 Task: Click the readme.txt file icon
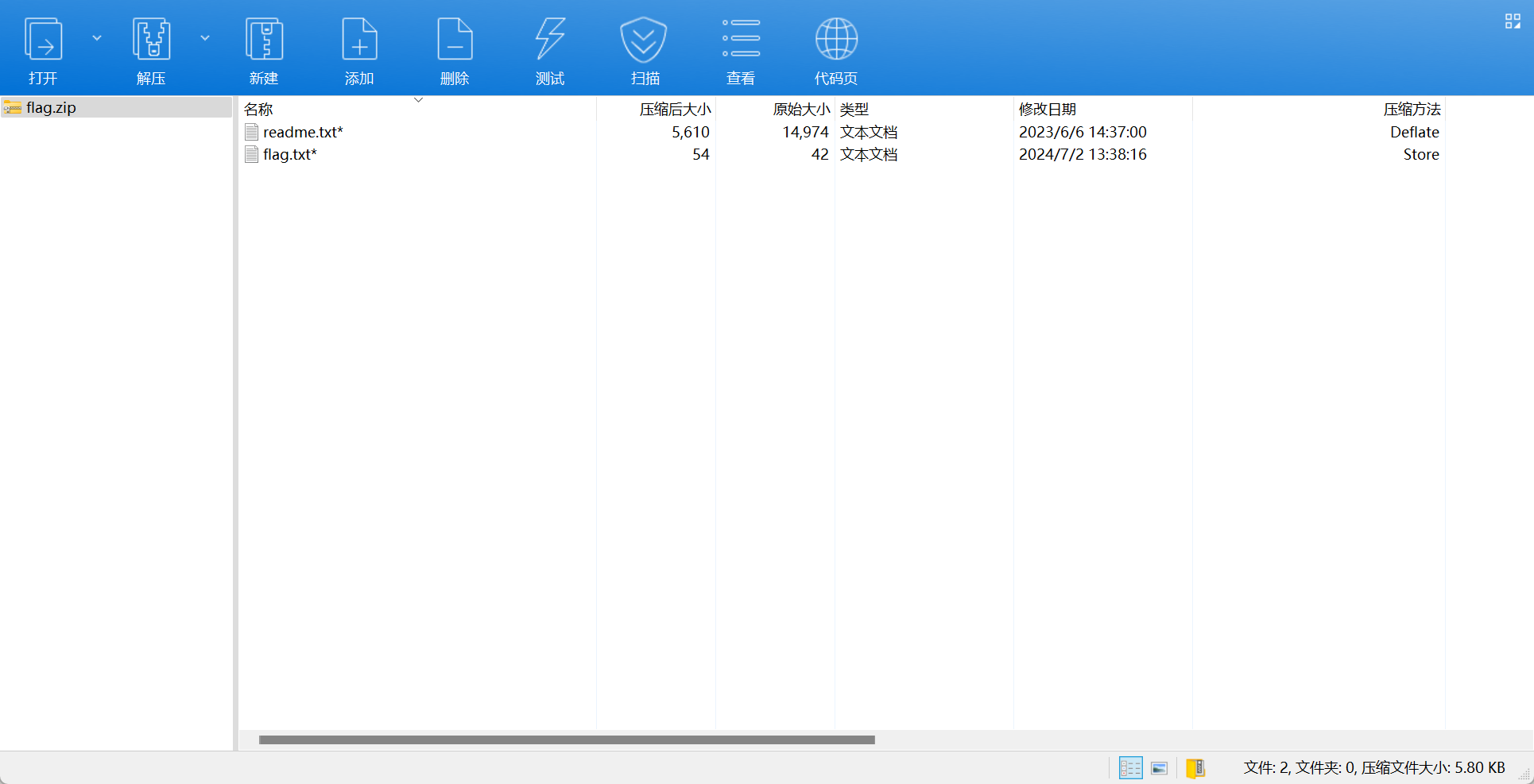click(x=252, y=132)
